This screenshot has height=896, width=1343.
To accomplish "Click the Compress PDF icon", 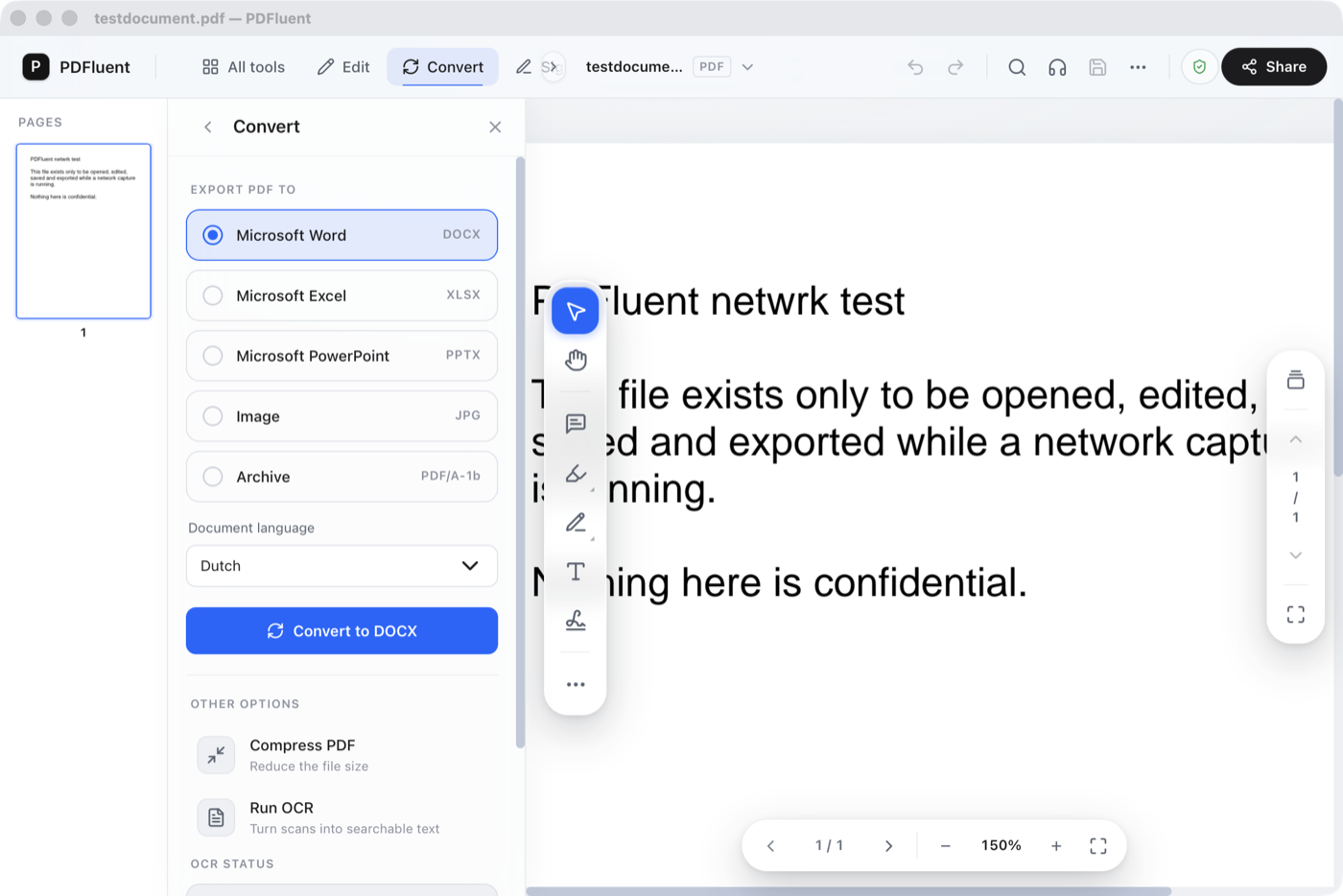I will [x=216, y=755].
